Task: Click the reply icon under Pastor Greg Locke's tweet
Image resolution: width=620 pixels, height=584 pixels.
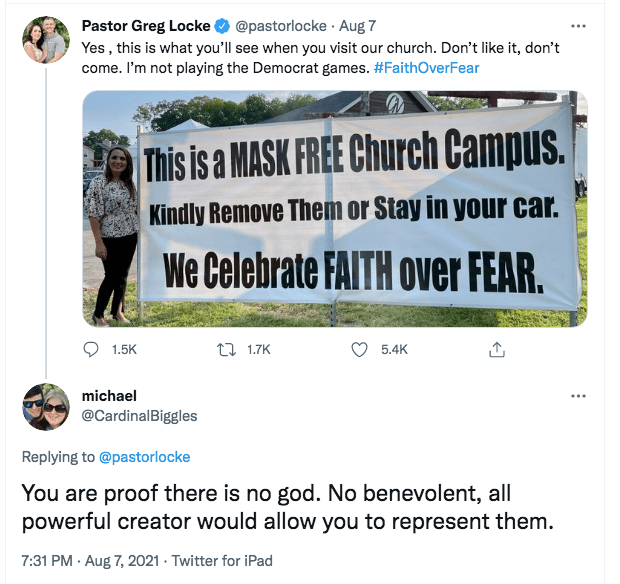Action: click(92, 350)
